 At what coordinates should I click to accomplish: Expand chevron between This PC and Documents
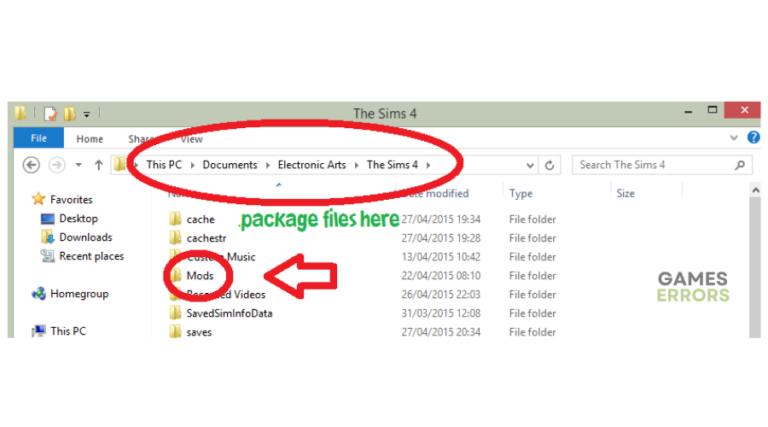tap(192, 166)
